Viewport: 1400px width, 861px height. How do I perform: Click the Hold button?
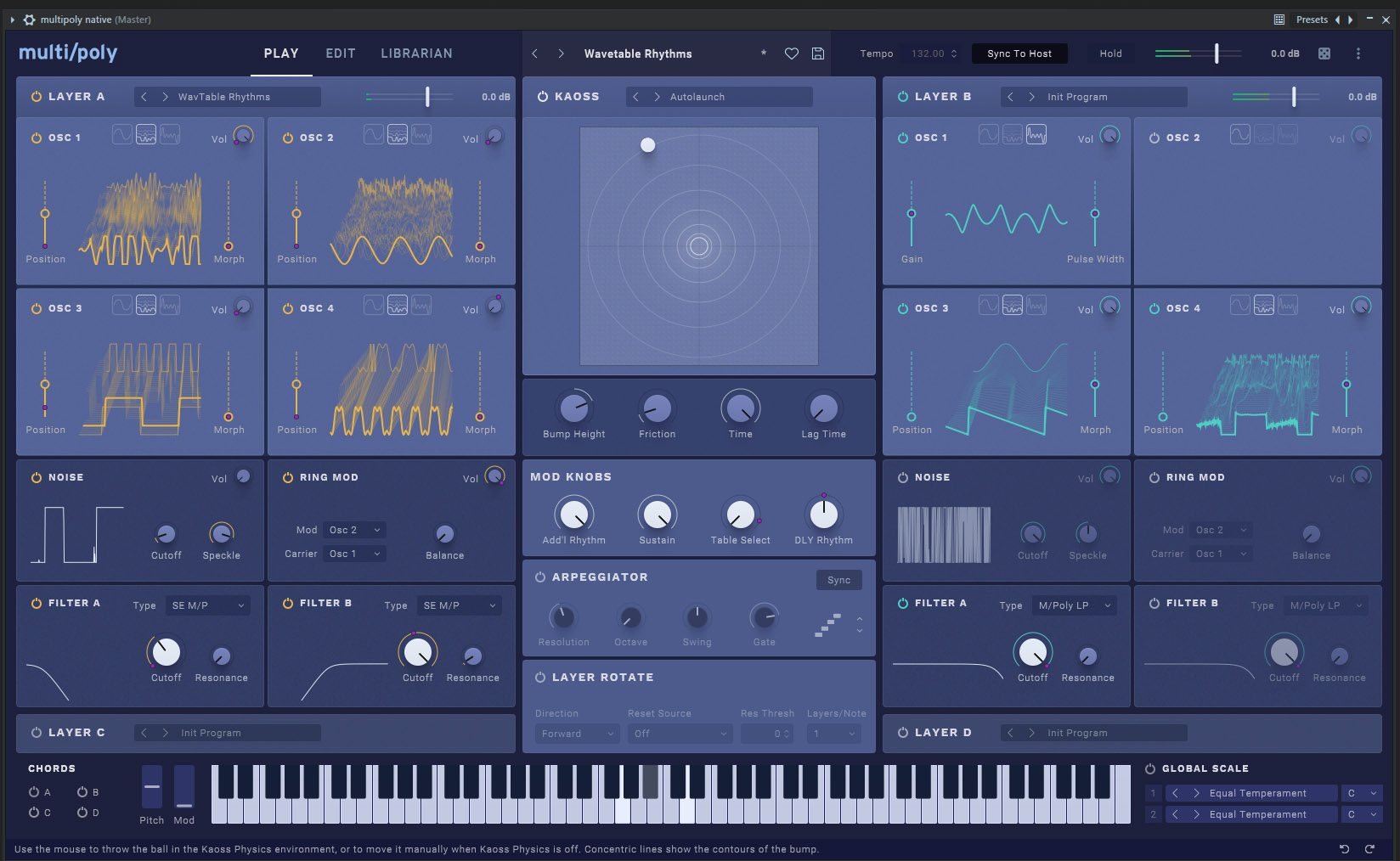pos(1110,53)
